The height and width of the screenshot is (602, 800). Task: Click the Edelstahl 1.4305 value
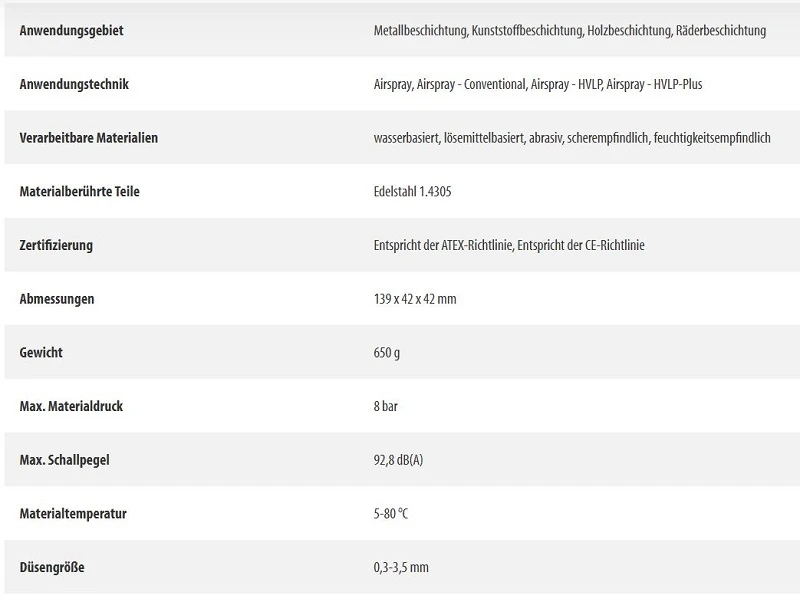(412, 191)
